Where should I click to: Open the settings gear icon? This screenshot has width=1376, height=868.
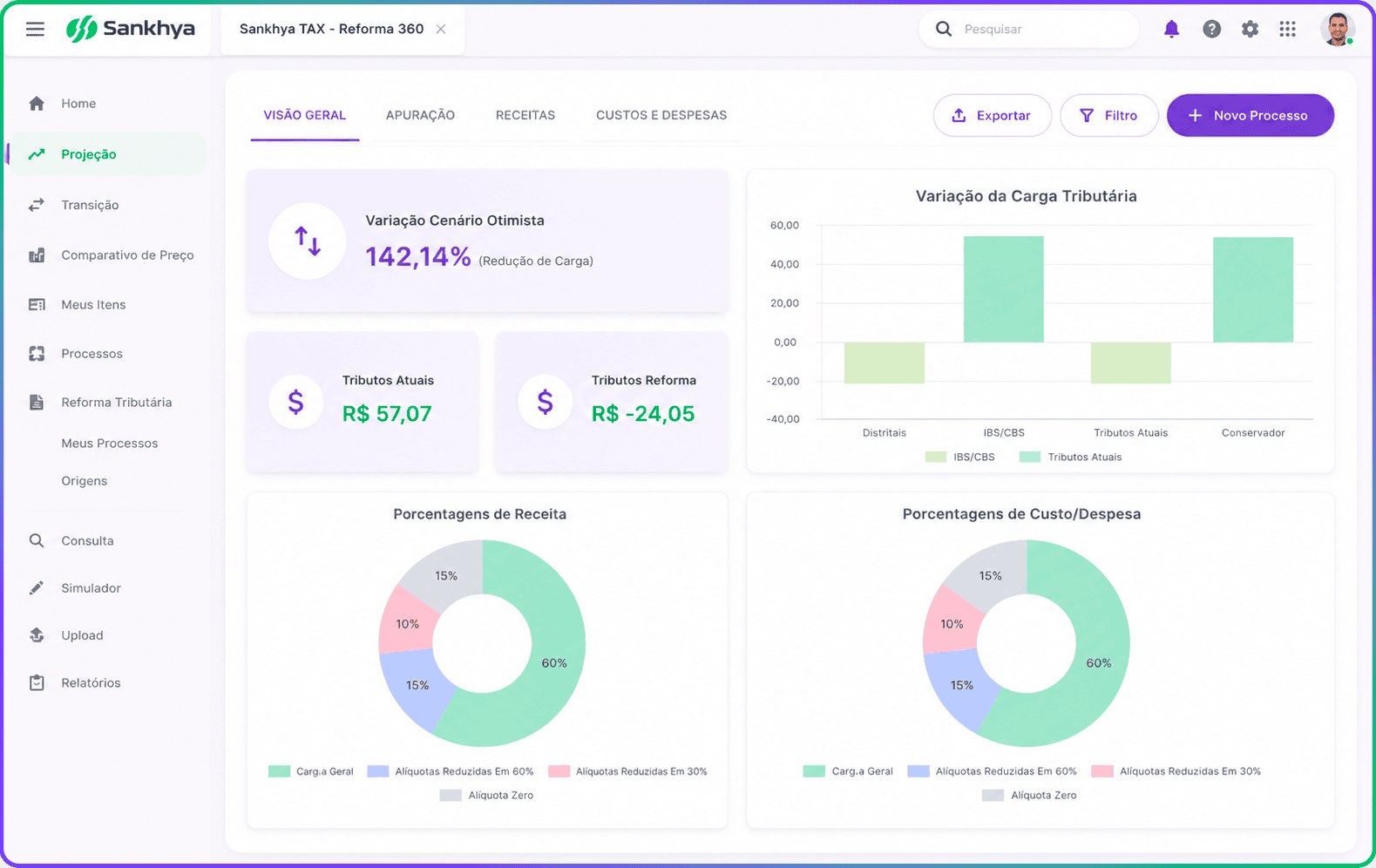point(1250,29)
